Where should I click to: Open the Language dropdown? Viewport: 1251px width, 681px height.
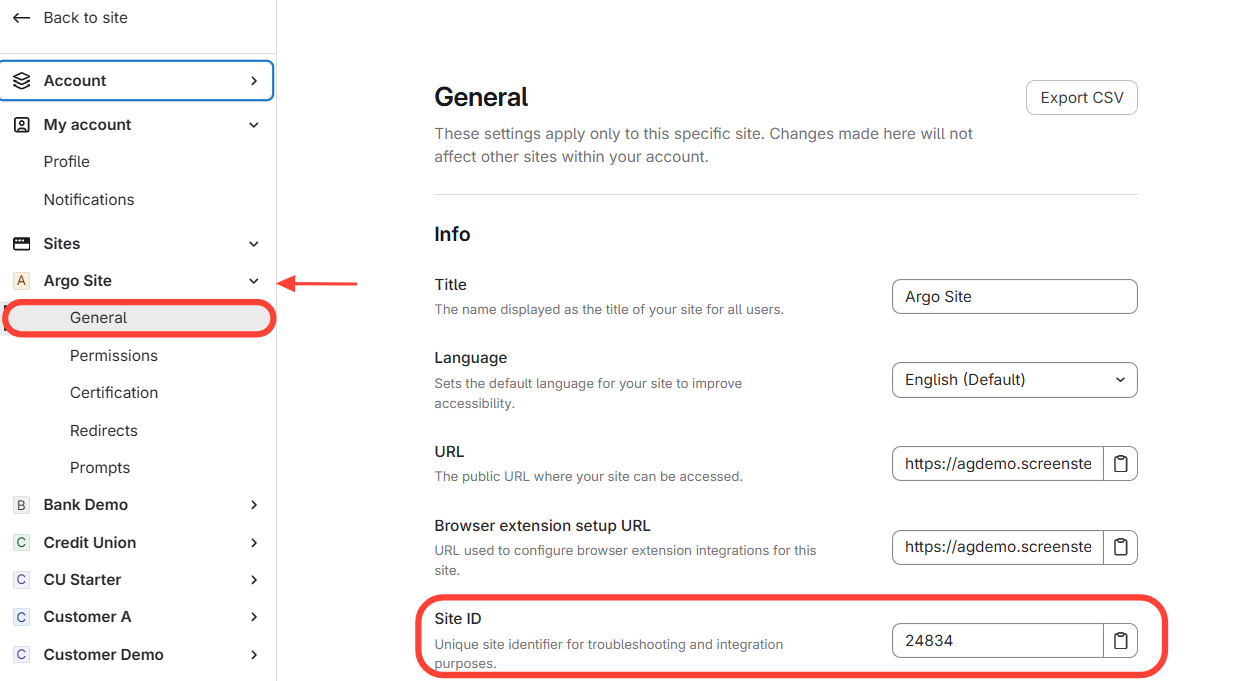pos(1014,380)
